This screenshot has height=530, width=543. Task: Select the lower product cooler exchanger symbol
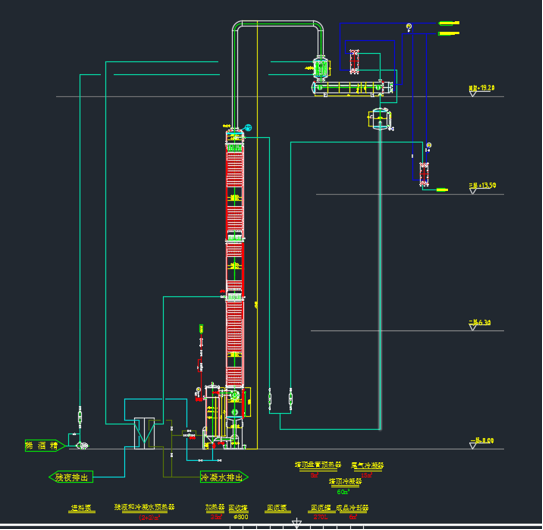coord(424,174)
